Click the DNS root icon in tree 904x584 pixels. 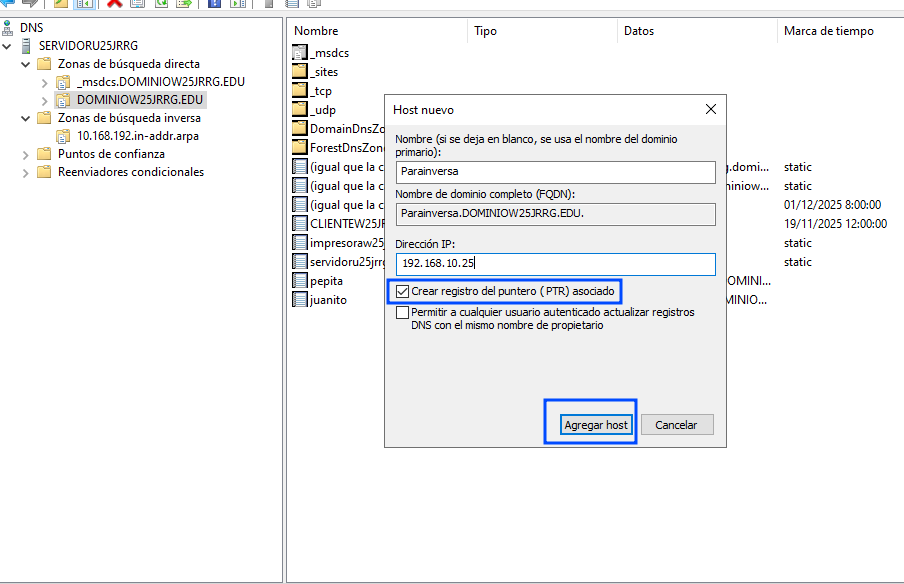point(7,28)
